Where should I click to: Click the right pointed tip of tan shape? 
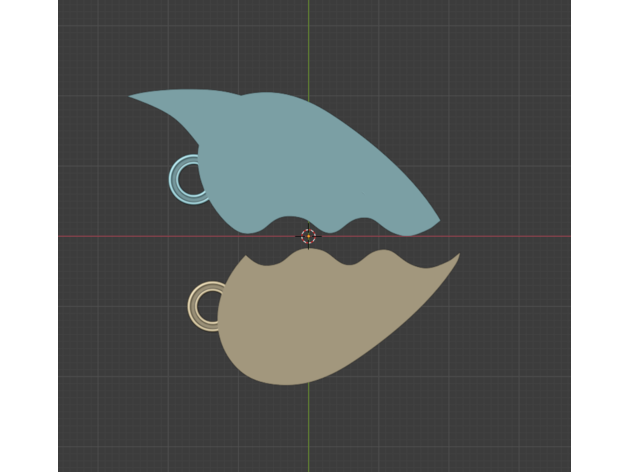(x=457, y=256)
